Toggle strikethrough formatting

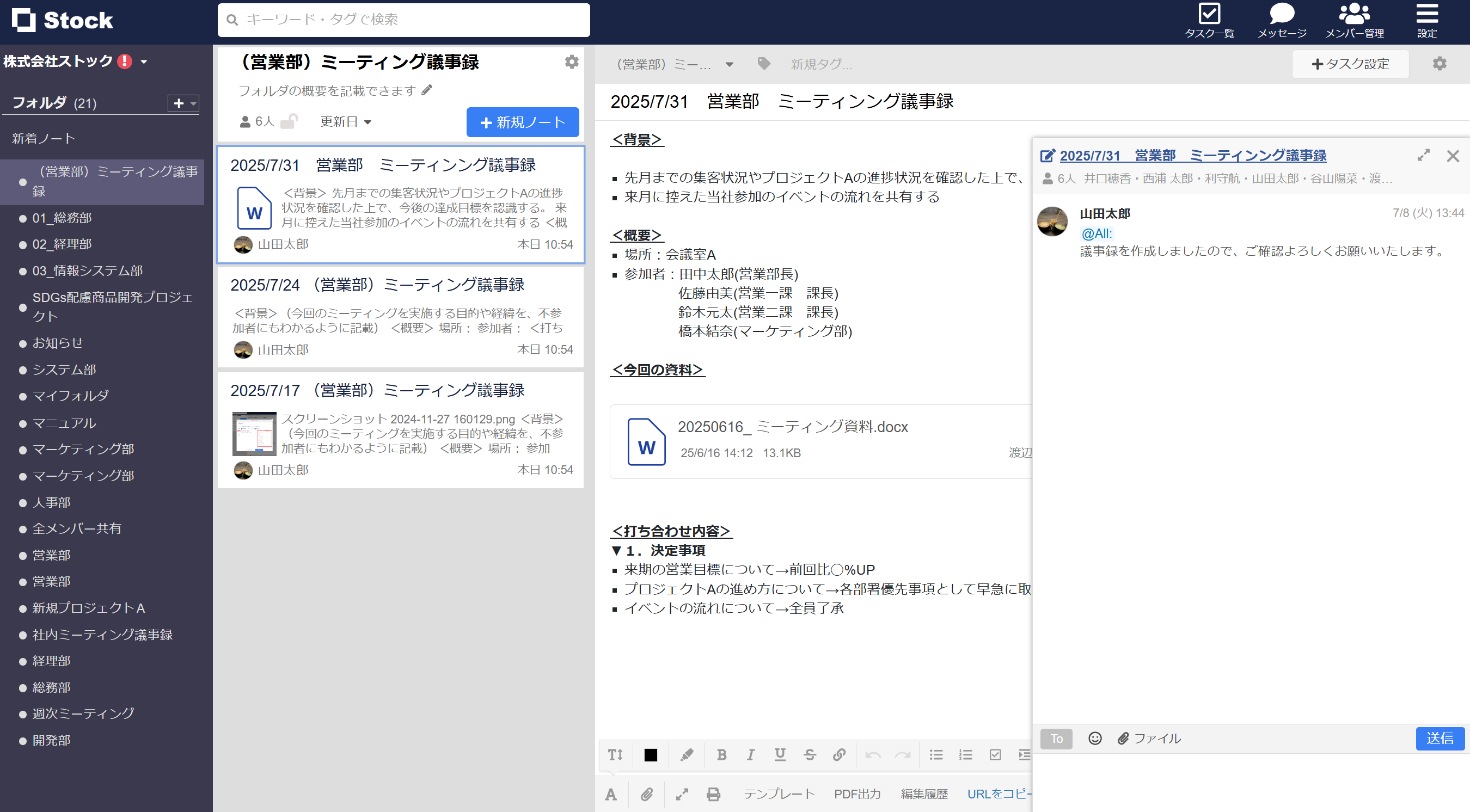coord(810,754)
